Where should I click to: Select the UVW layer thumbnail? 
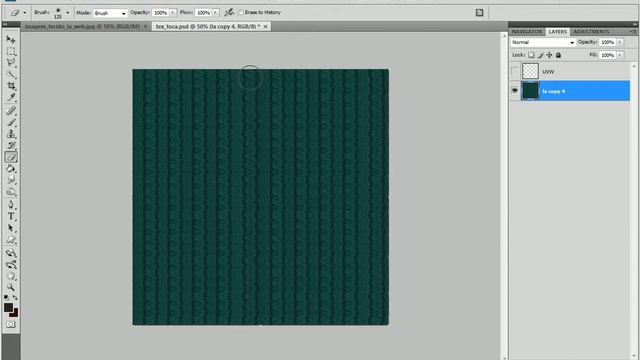(x=530, y=71)
